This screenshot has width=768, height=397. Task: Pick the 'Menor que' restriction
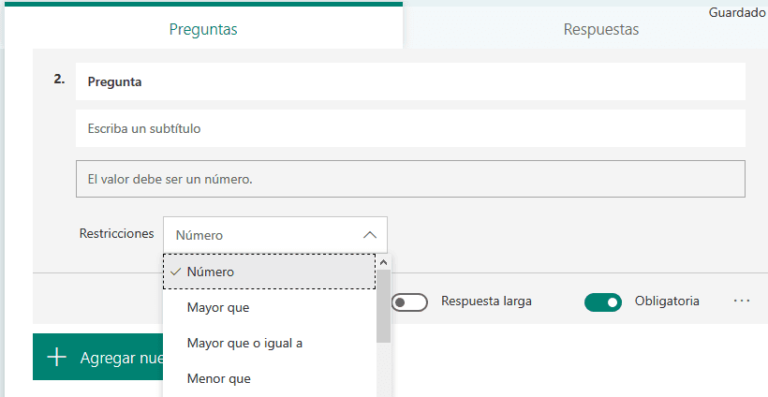269,378
